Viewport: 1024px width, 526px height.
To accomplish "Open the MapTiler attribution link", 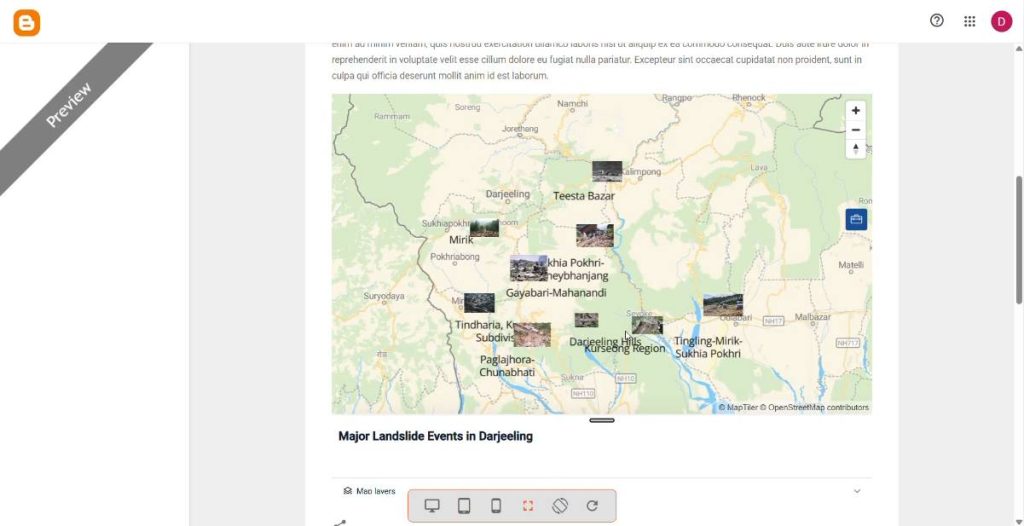I will [738, 408].
